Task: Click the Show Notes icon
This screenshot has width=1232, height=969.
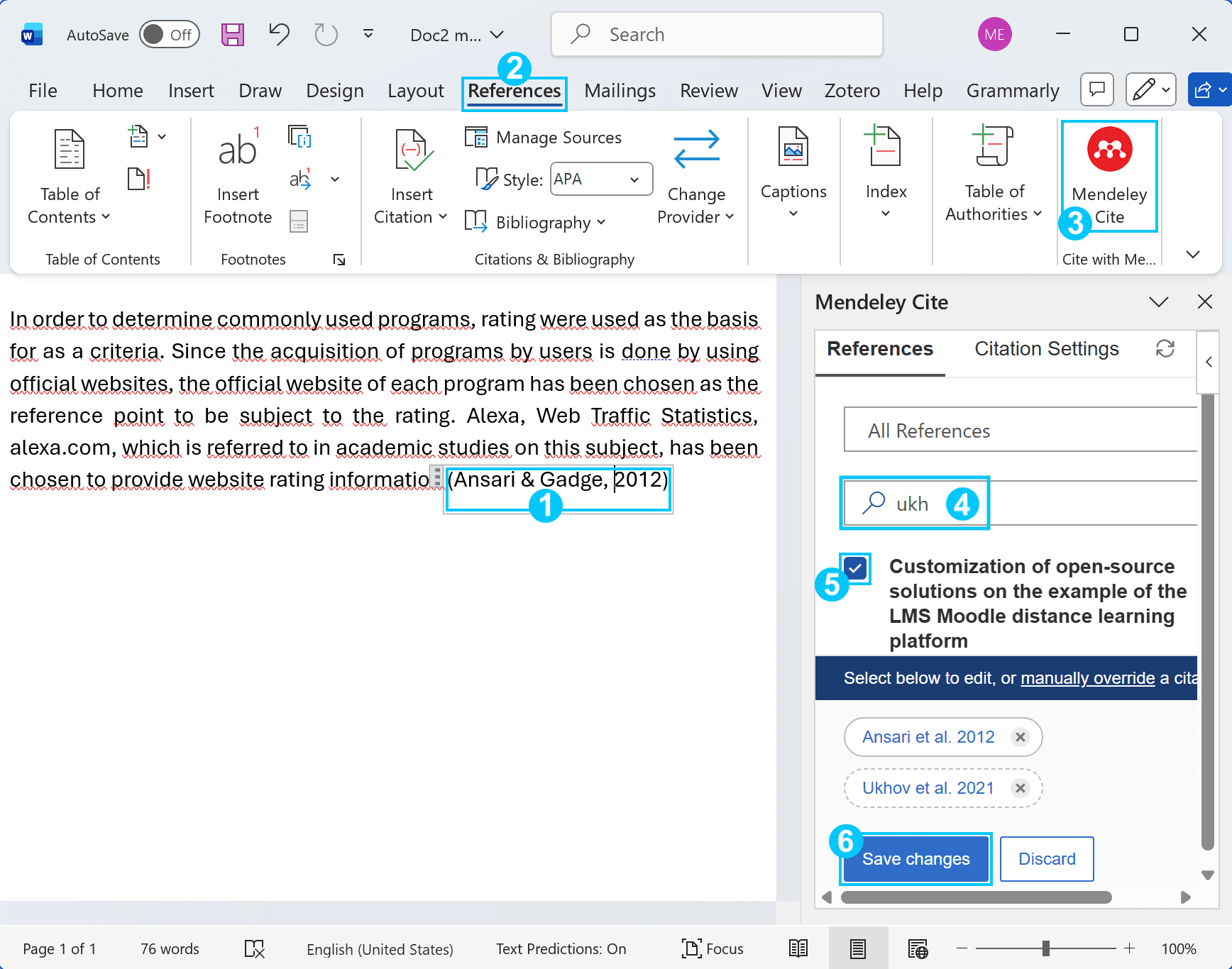Action: 299,221
